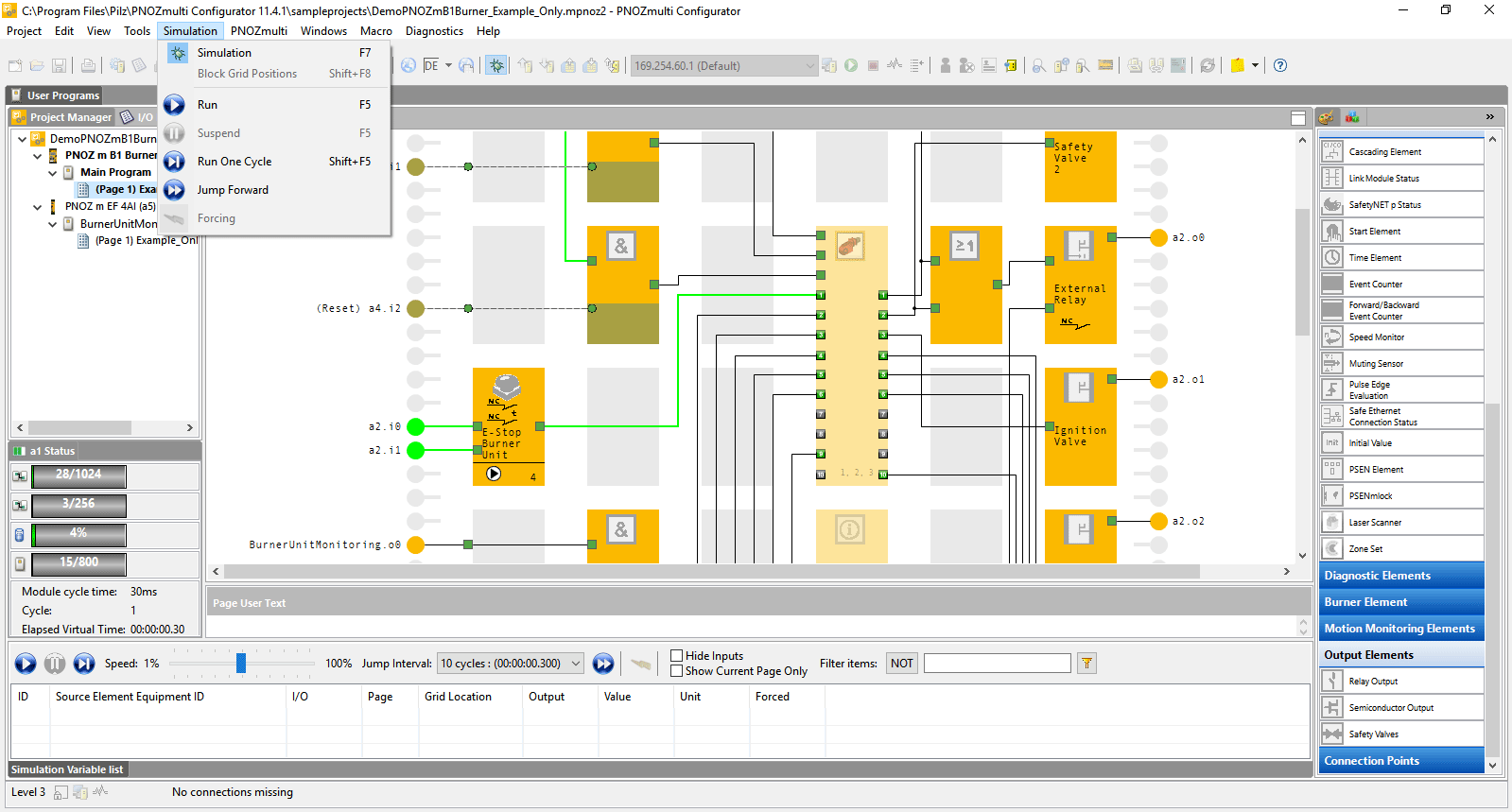Select the Semiconductor Output element
Viewport: 1512px width, 812px height.
[1402, 707]
